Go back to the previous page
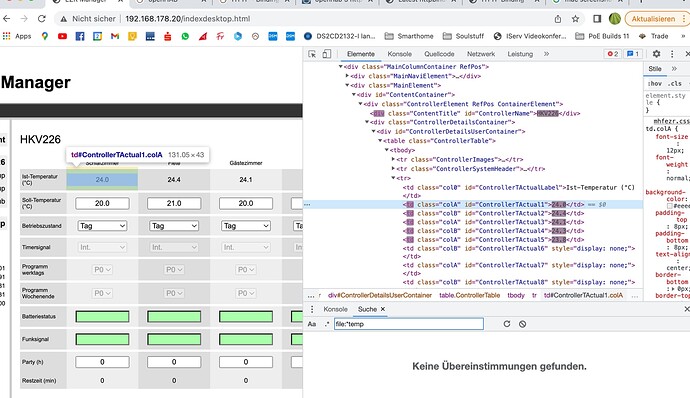690x398 pixels. [x=7, y=19]
